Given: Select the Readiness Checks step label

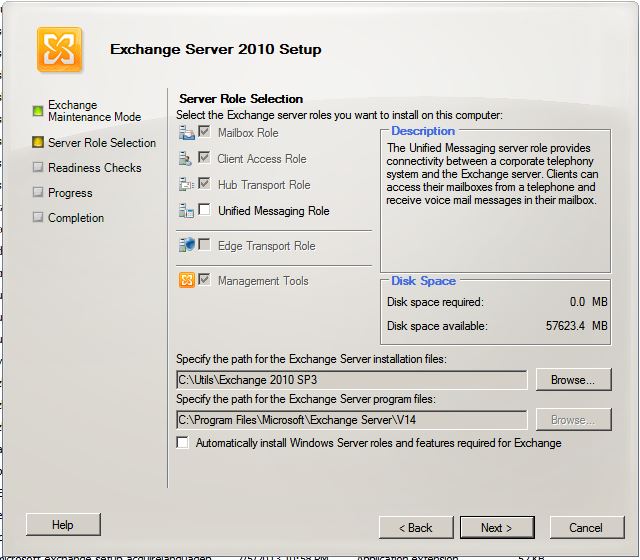Looking at the screenshot, I should (x=95, y=168).
